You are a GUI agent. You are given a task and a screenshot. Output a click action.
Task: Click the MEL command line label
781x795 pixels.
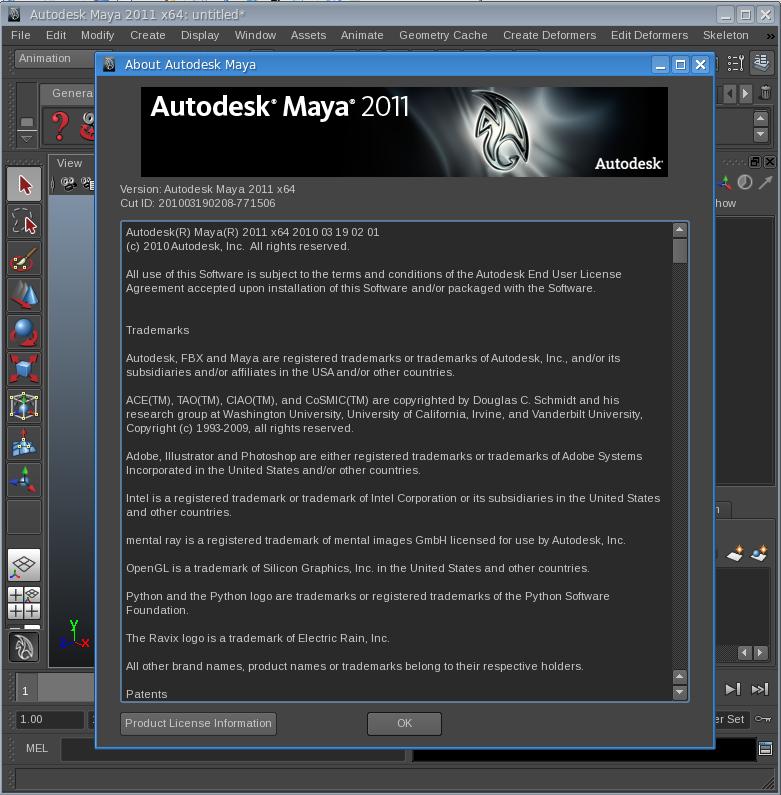coord(37,748)
